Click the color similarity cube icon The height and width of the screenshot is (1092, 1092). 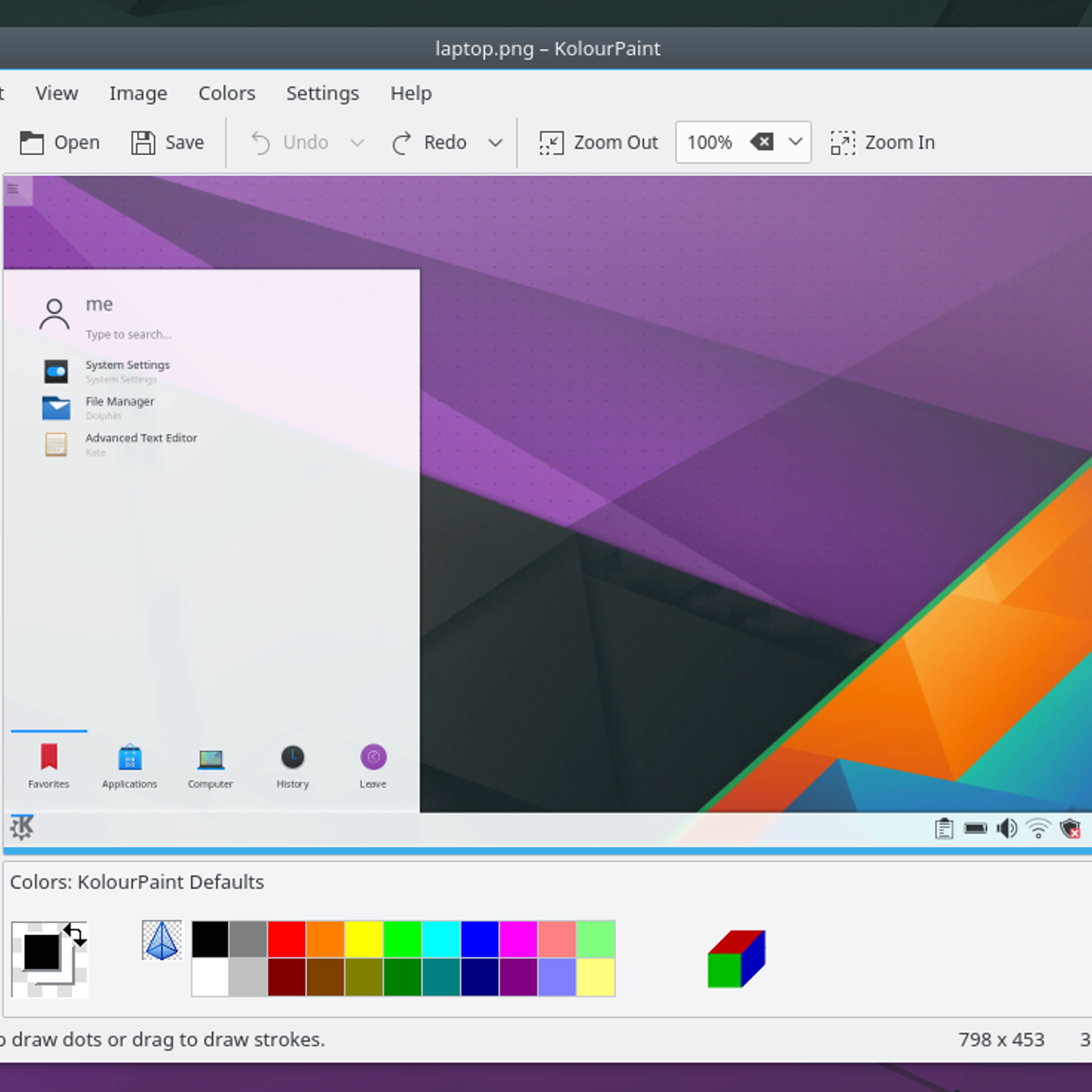click(736, 958)
